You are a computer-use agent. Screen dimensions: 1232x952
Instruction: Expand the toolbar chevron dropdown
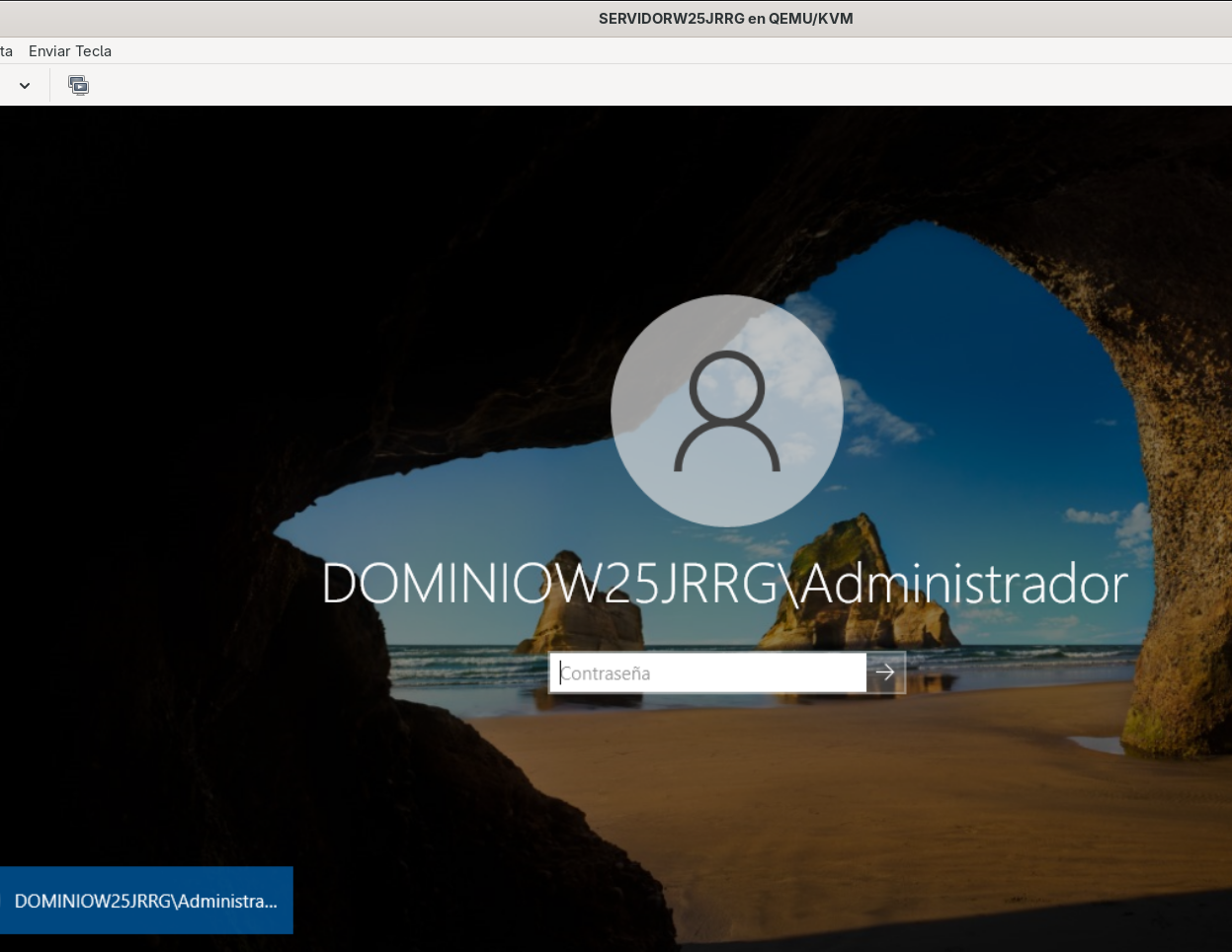(x=25, y=86)
